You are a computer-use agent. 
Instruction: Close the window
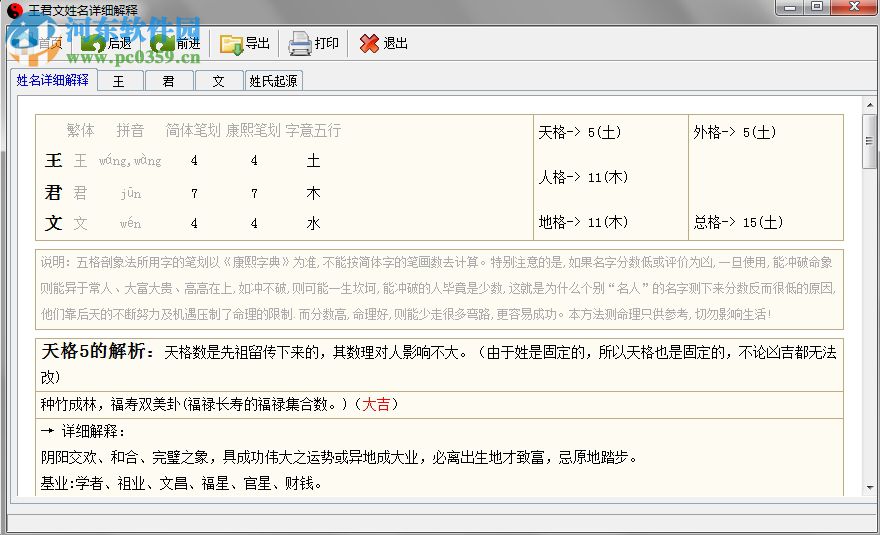click(x=854, y=7)
